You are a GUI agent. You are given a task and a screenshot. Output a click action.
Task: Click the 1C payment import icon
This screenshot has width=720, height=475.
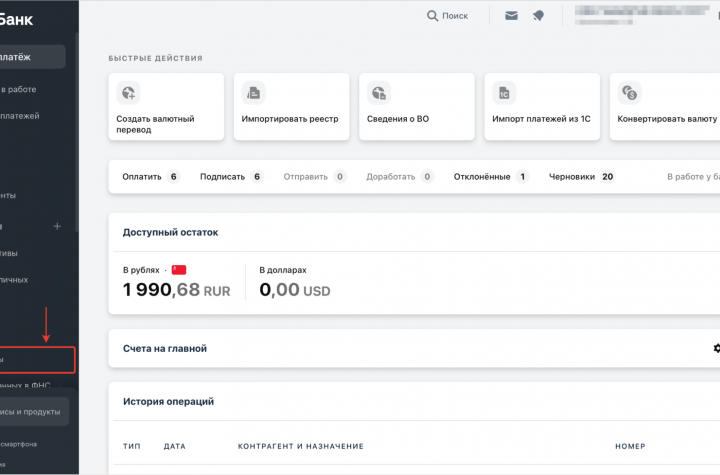(505, 93)
